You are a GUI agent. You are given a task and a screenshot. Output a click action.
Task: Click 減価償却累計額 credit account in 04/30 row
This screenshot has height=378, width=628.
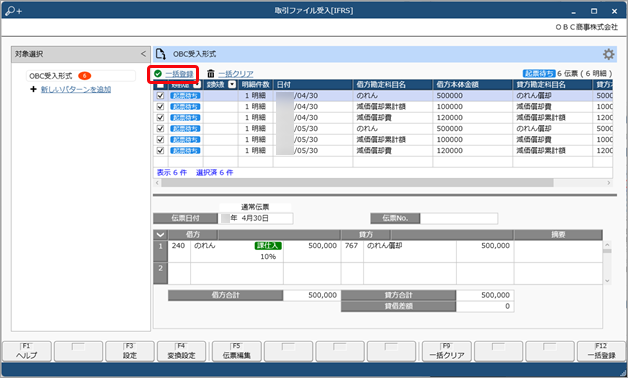click(541, 118)
